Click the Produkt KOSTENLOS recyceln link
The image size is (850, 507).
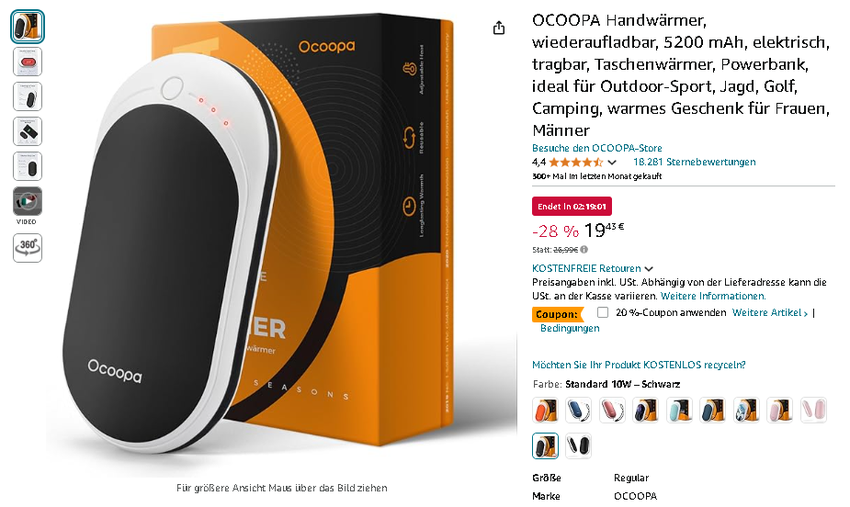coord(639,365)
